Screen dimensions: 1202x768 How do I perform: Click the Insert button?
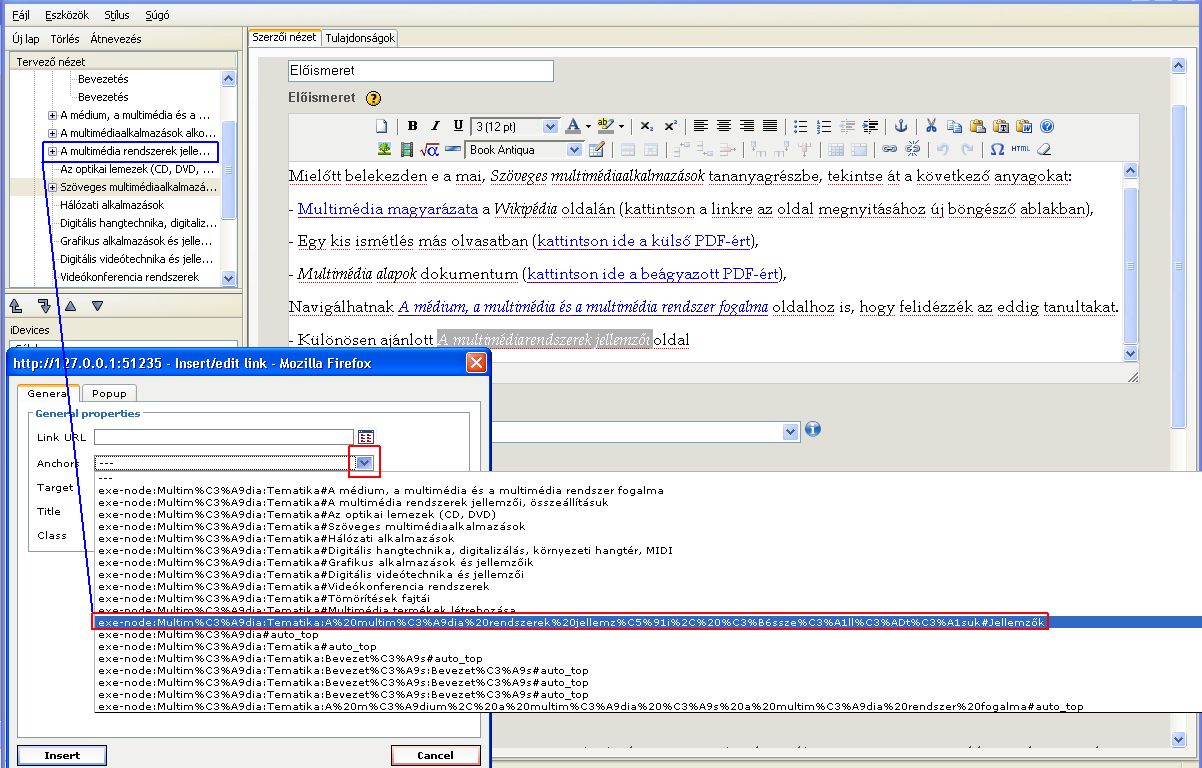[x=62, y=755]
